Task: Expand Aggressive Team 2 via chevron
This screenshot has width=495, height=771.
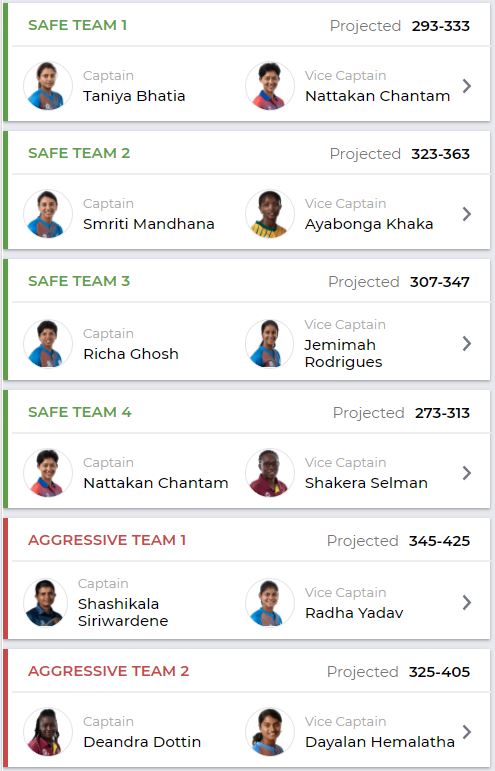Action: point(466,732)
